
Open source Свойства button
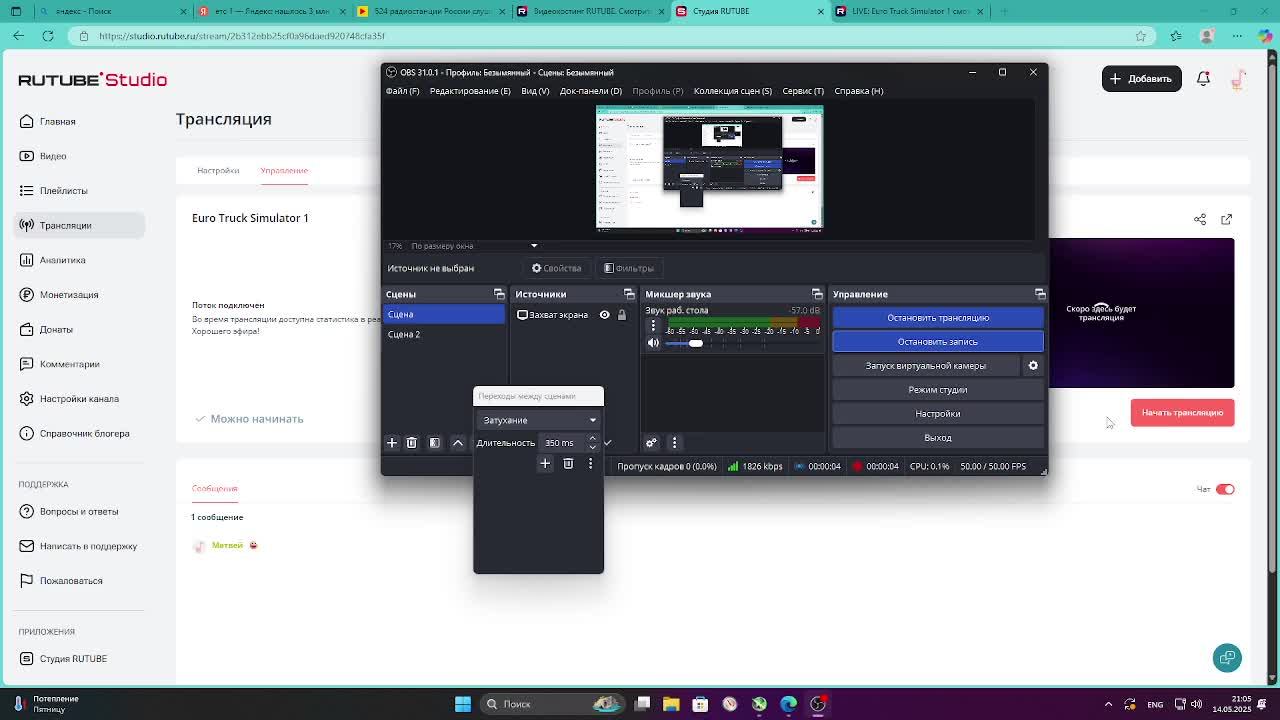tap(556, 268)
